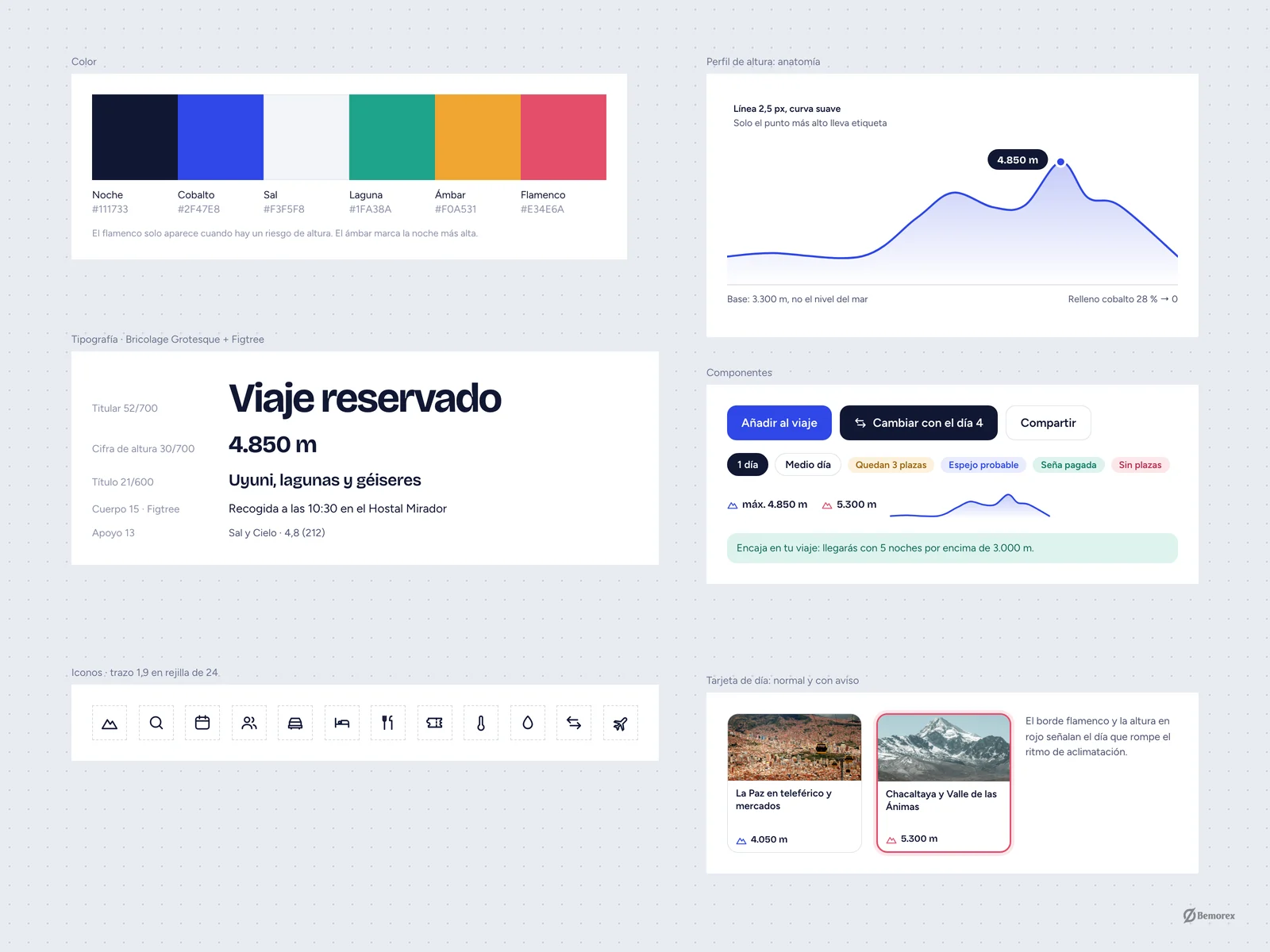The height and width of the screenshot is (952, 1270).
Task: Select the 'Medio día' duration chip
Action: [x=808, y=465]
